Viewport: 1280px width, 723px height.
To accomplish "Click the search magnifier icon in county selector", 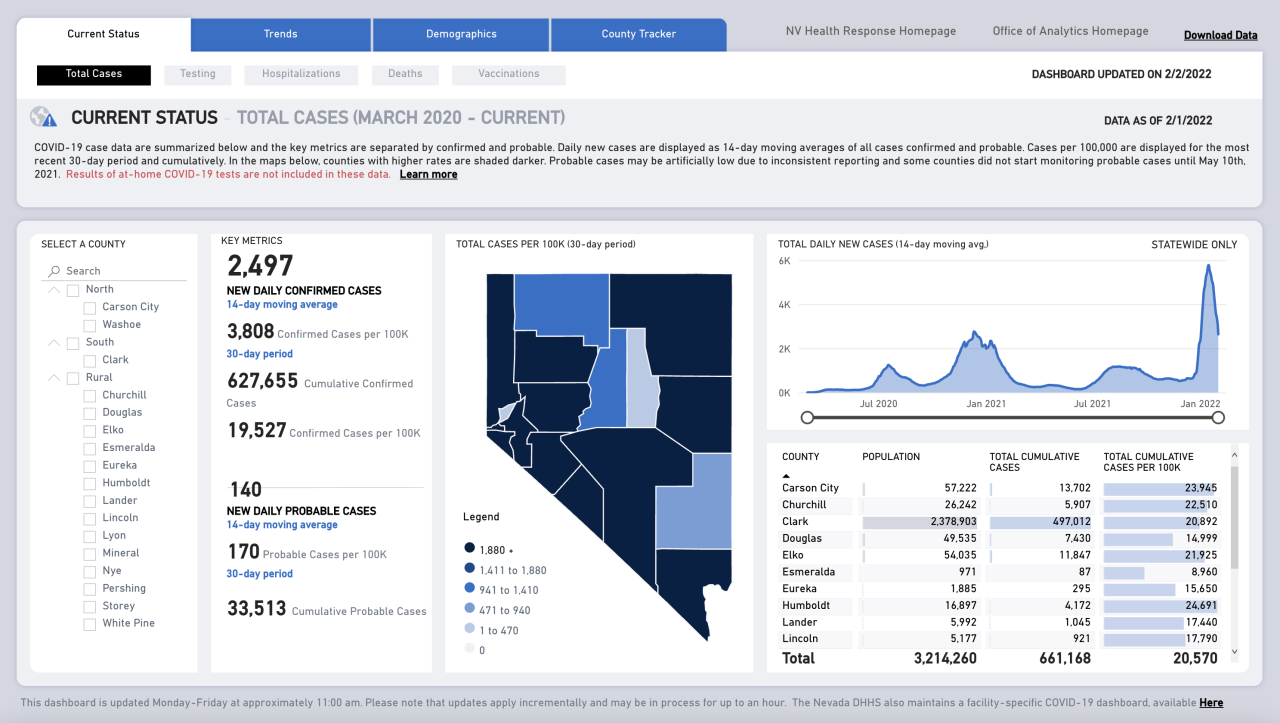I will pyautogui.click(x=54, y=271).
